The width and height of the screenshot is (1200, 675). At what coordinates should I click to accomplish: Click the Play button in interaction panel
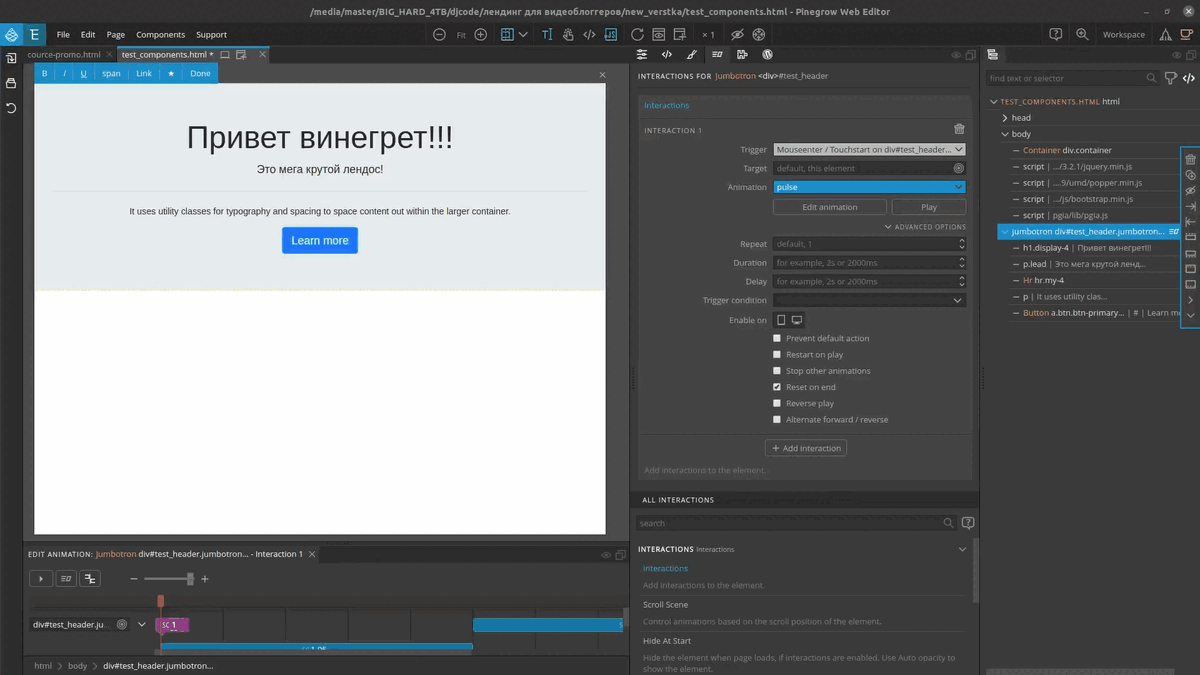click(929, 207)
